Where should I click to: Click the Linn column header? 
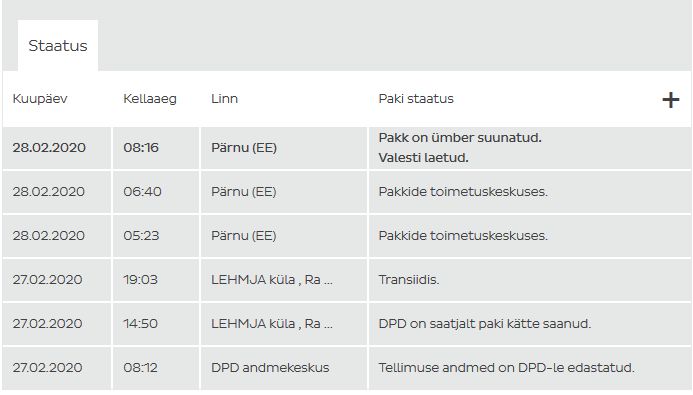coord(225,99)
